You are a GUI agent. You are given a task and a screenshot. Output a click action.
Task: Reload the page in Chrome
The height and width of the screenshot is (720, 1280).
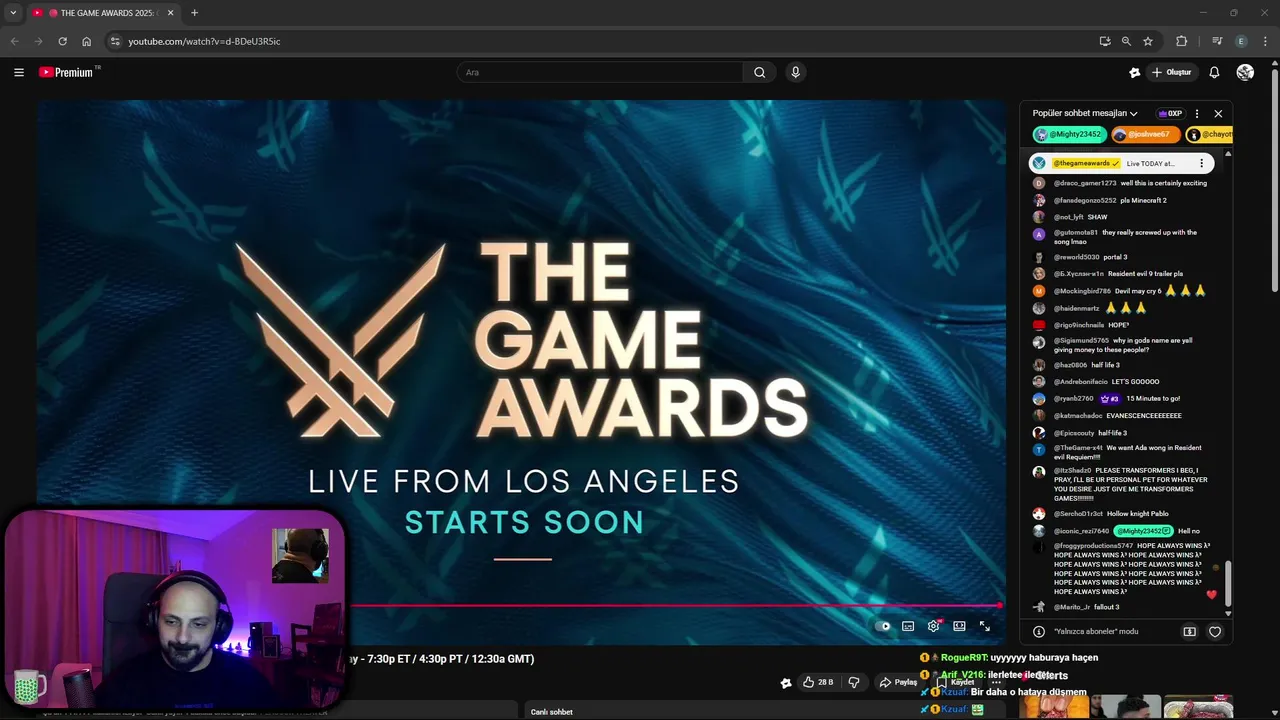tap(62, 41)
